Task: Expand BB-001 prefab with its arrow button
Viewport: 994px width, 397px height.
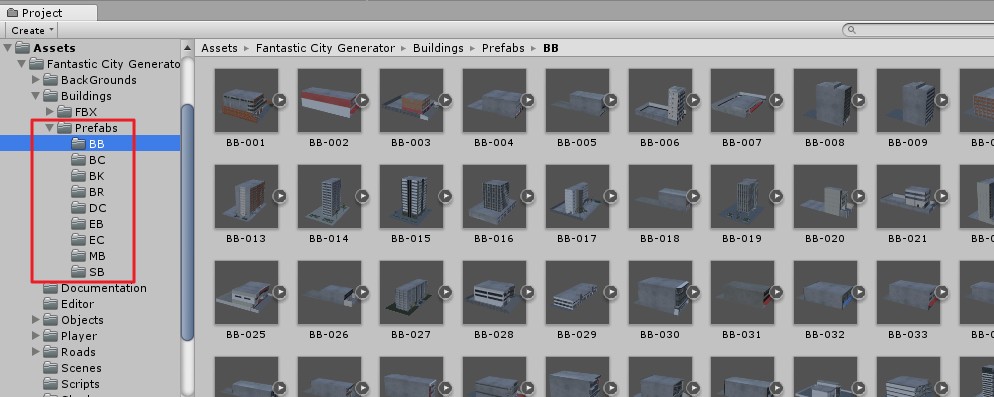Action: click(280, 100)
